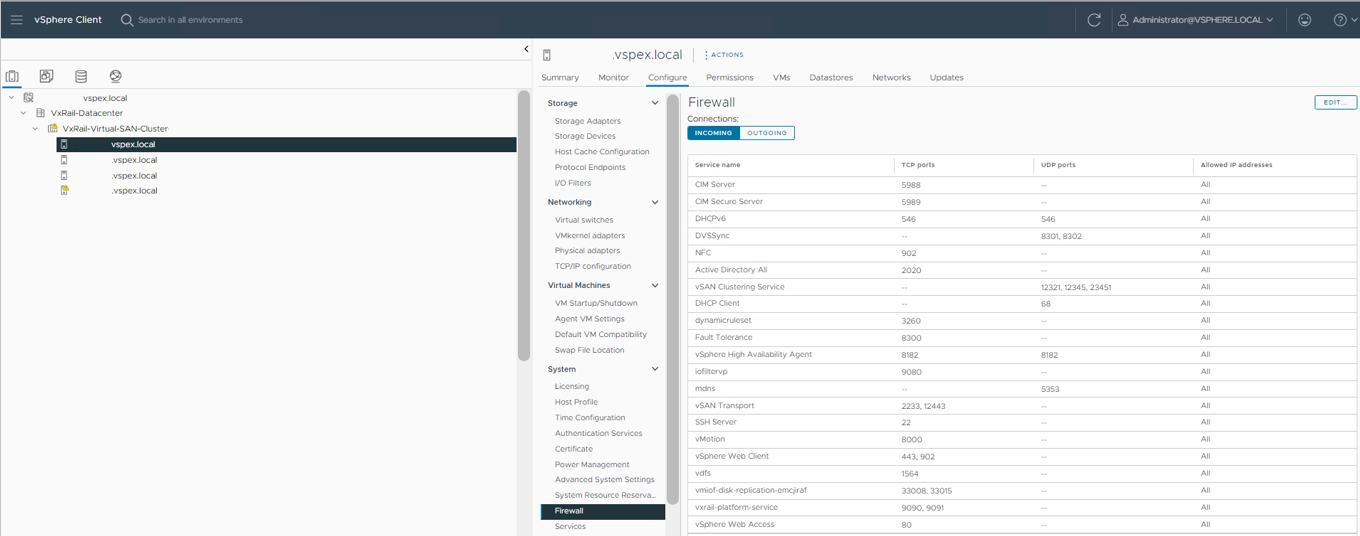Collapse the VxRail-Datacenter tree node
The image size is (1360, 536).
tap(23, 113)
